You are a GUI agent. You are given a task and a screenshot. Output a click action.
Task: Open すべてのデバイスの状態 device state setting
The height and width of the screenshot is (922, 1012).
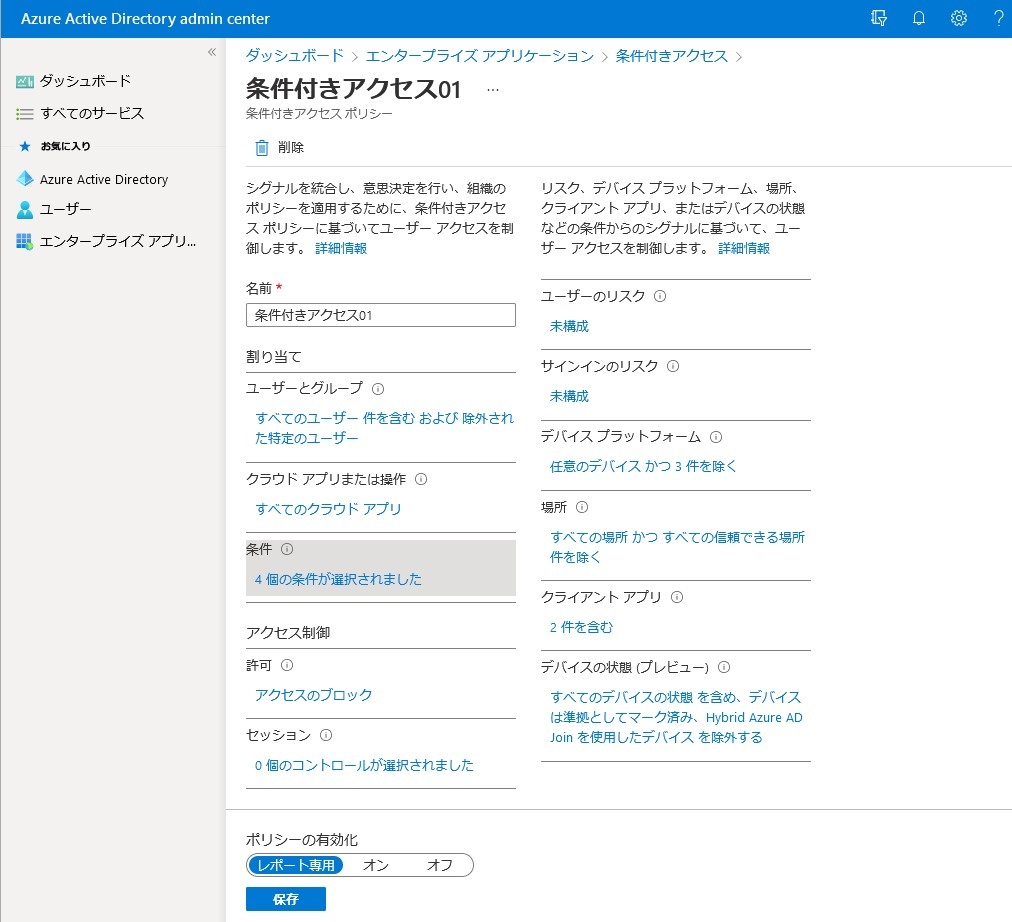[676, 717]
